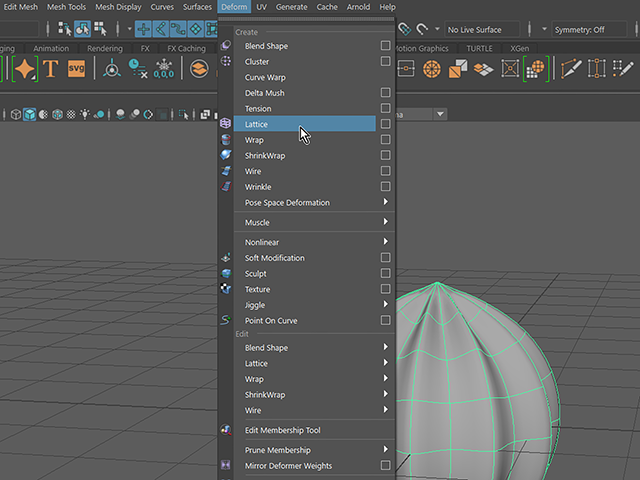Choose Edit Membership Tool

click(314, 430)
